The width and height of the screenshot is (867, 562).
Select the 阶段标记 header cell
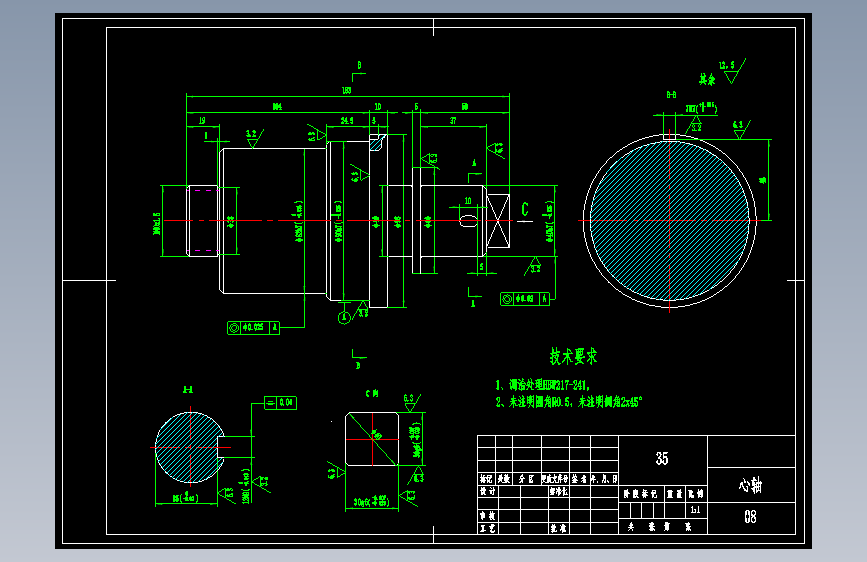(x=641, y=493)
